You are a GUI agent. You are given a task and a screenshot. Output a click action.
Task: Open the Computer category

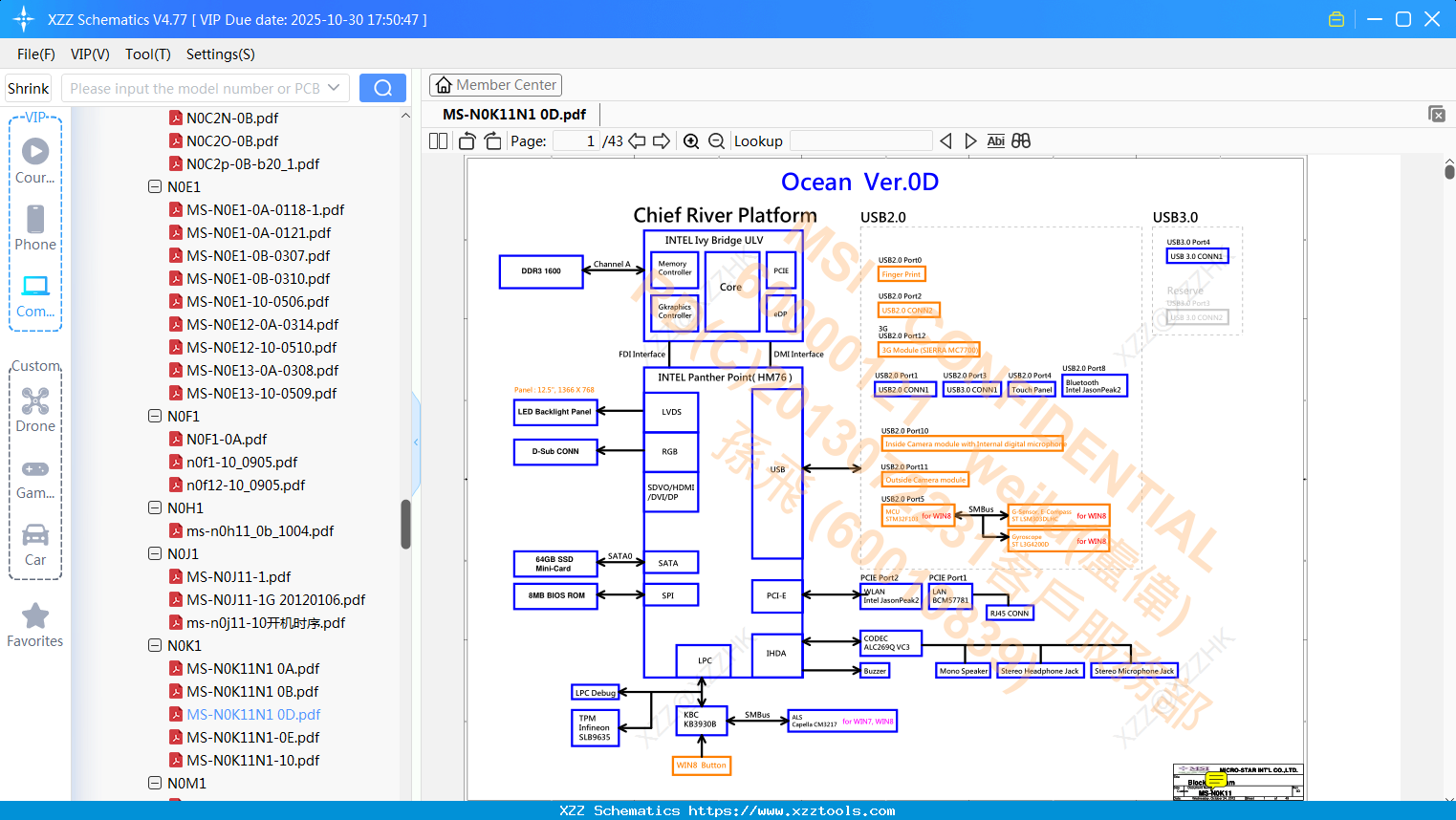pos(35,295)
